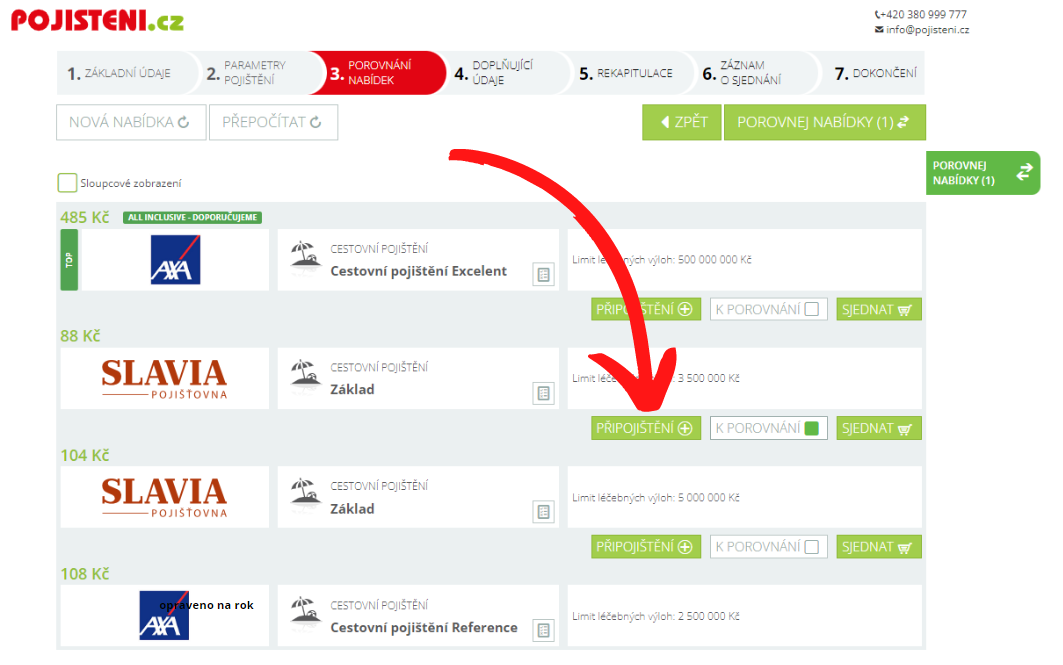This screenshot has height=665, width=1063.
Task: Click the beach umbrella icon in 88 Kč offer
Action: click(x=305, y=374)
